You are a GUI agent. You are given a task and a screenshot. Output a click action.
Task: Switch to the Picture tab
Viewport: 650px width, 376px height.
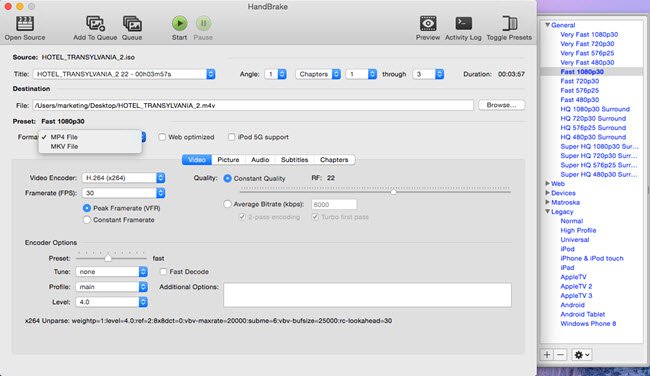(228, 160)
